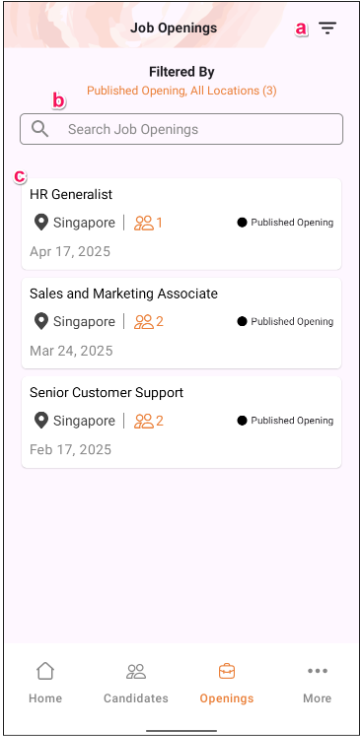The width and height of the screenshot is (363, 738).
Task: Open the HR Generalist job title
Action: [x=71, y=194]
